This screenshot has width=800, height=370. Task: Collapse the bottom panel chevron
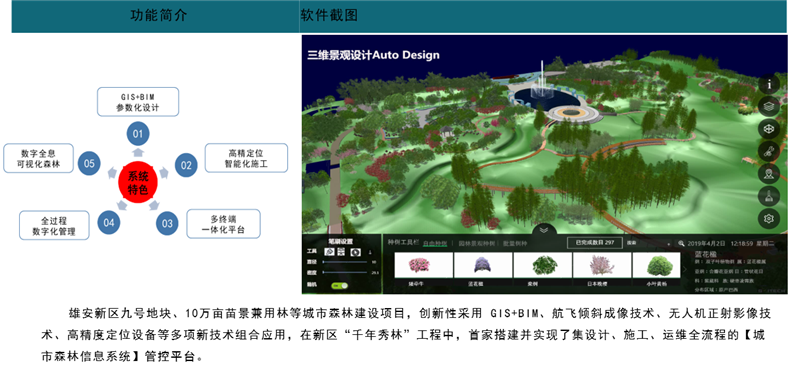point(544,231)
